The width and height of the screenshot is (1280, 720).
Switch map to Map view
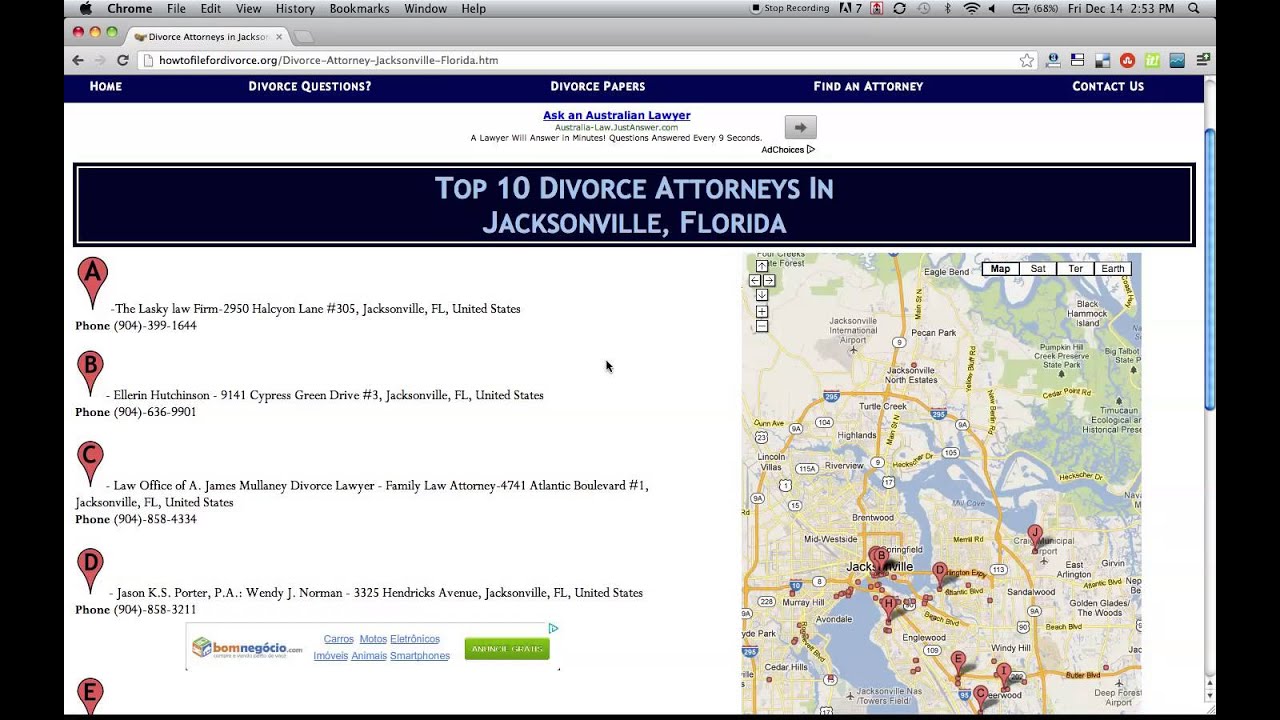1000,269
